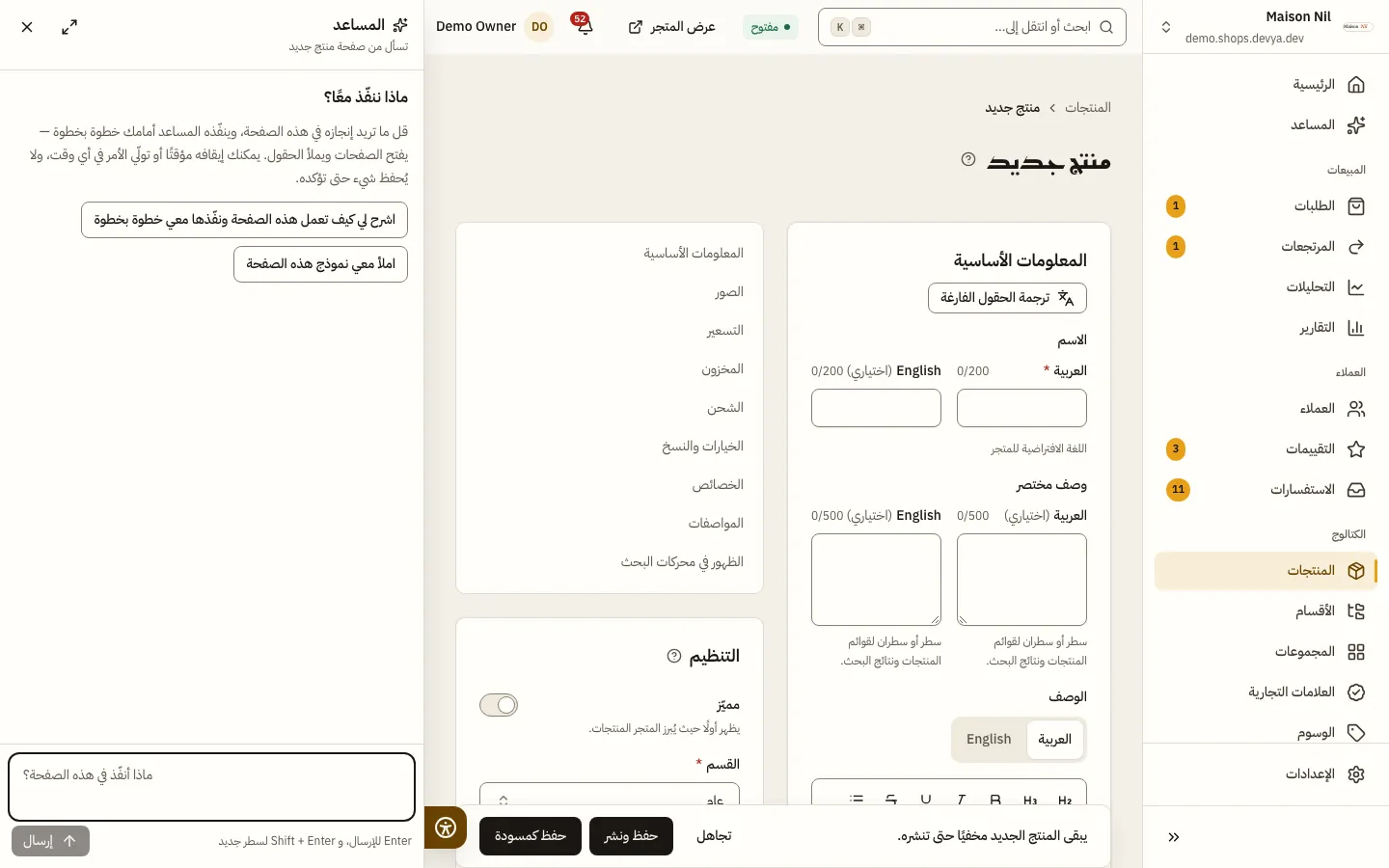Viewport: 1389px width, 868px height.
Task: Open الإعدادات settings in sidebar
Action: pos(1266,774)
